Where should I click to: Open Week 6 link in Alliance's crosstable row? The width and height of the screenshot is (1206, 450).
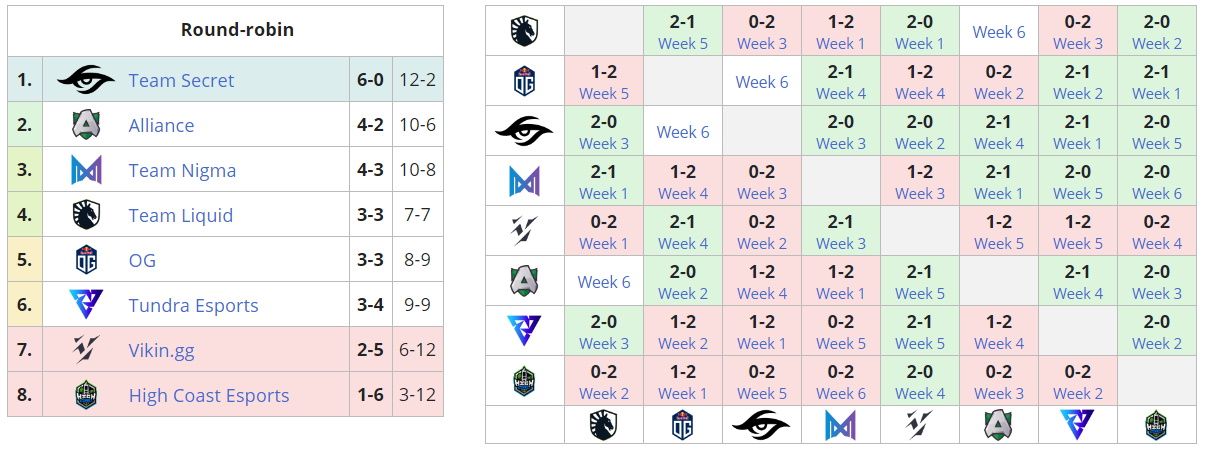604,281
